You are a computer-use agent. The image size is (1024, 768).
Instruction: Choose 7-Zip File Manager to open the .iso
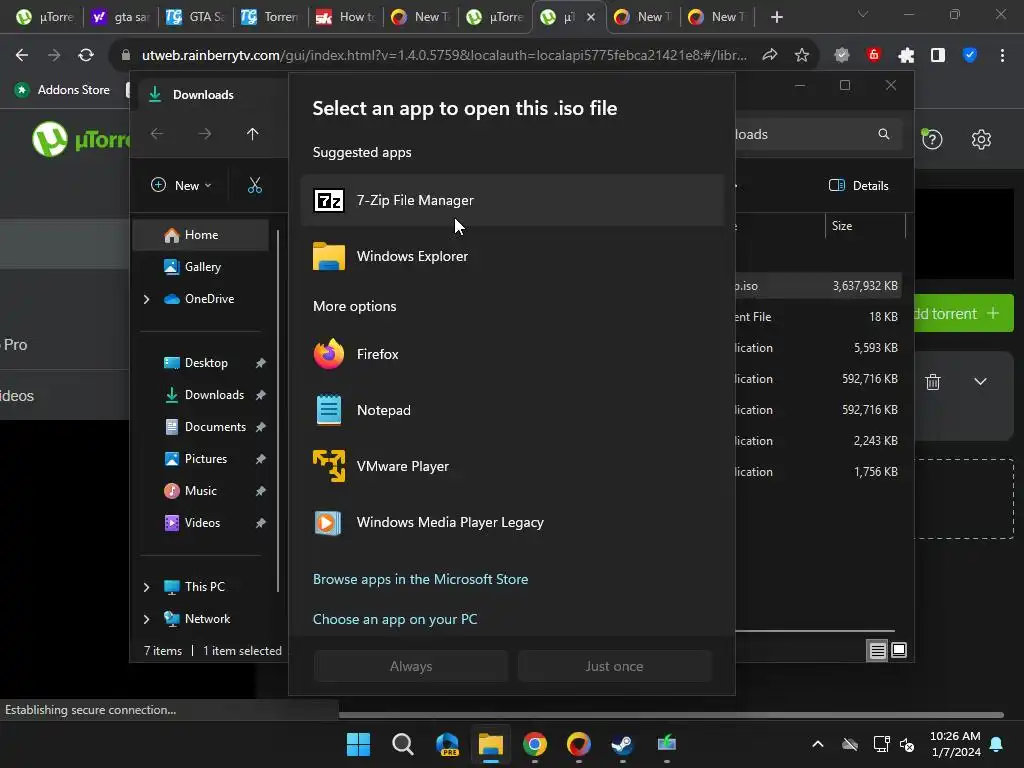point(512,200)
